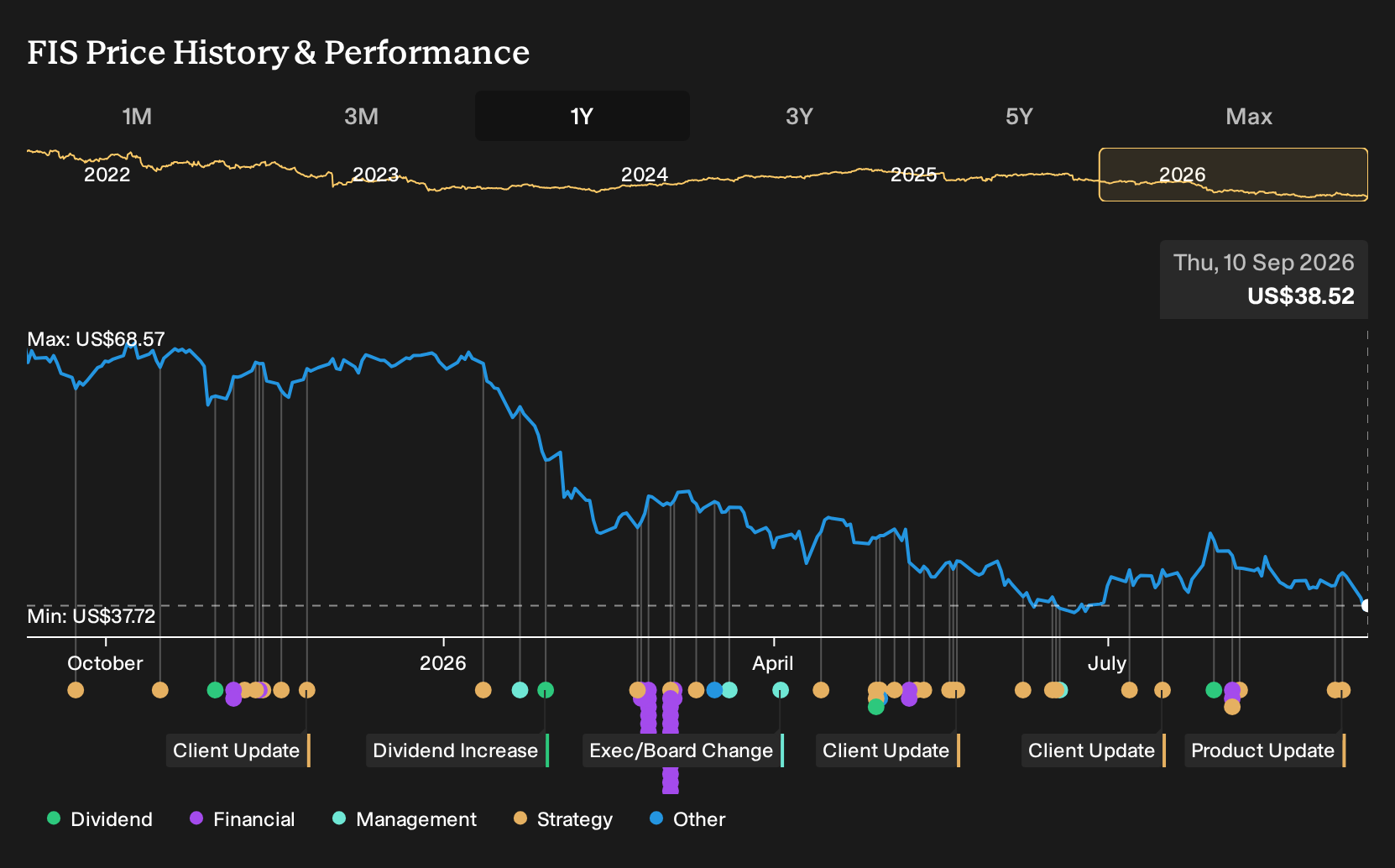The width and height of the screenshot is (1395, 868).
Task: Click the 2024 label in overview chart
Action: tap(645, 175)
